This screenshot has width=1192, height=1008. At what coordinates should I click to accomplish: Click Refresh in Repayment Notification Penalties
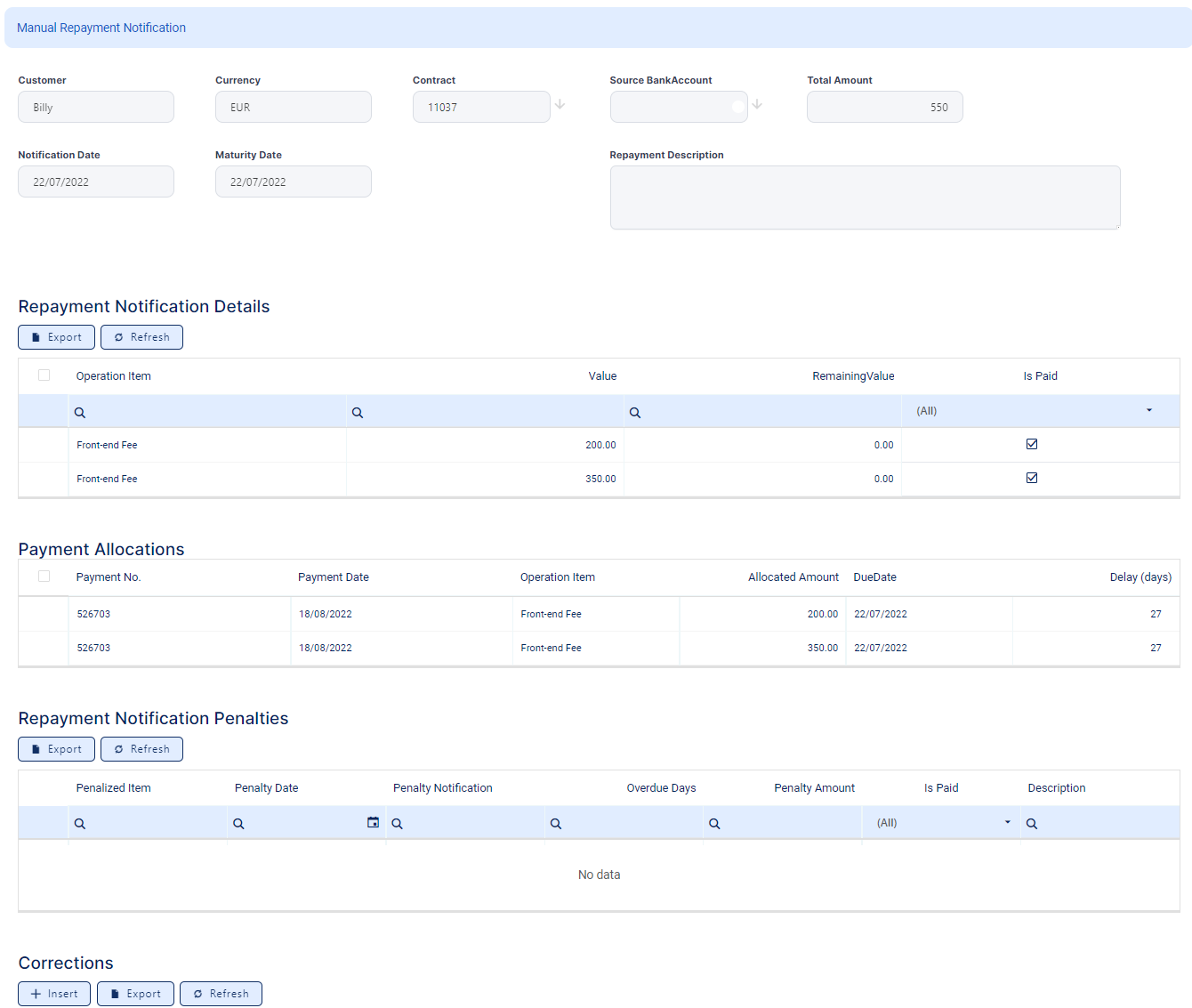click(141, 749)
